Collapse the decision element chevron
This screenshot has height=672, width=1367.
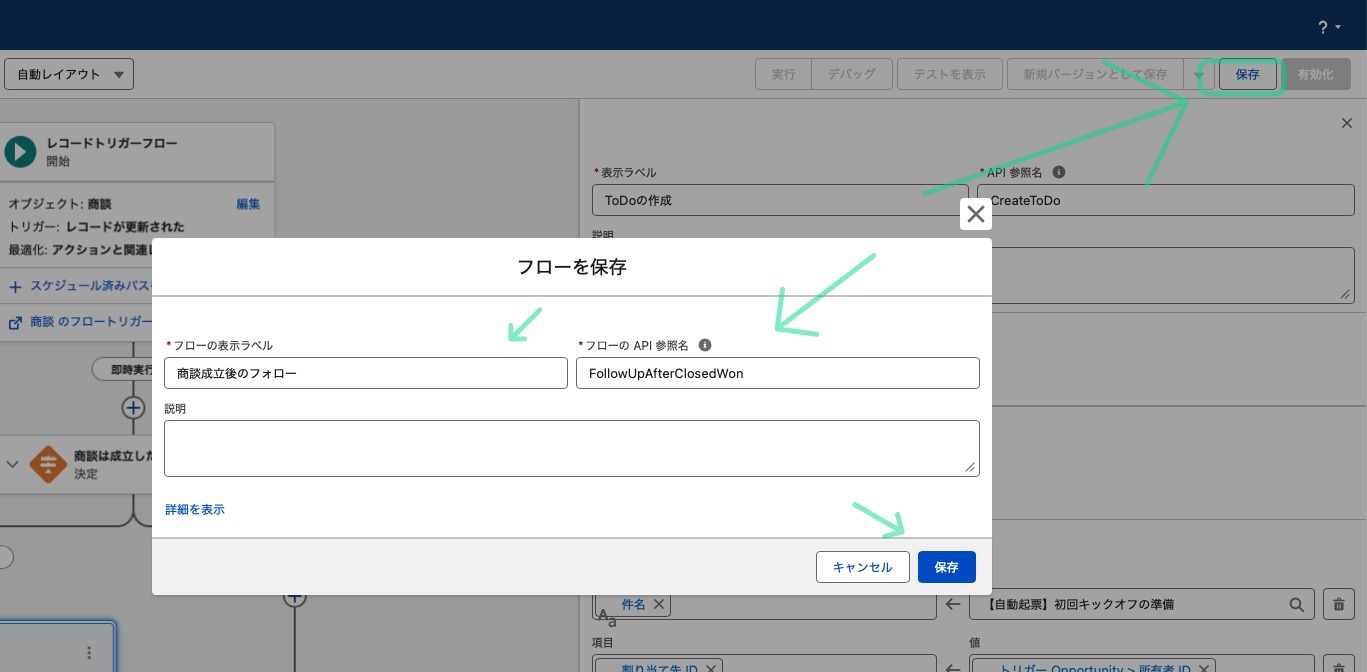coord(13,464)
